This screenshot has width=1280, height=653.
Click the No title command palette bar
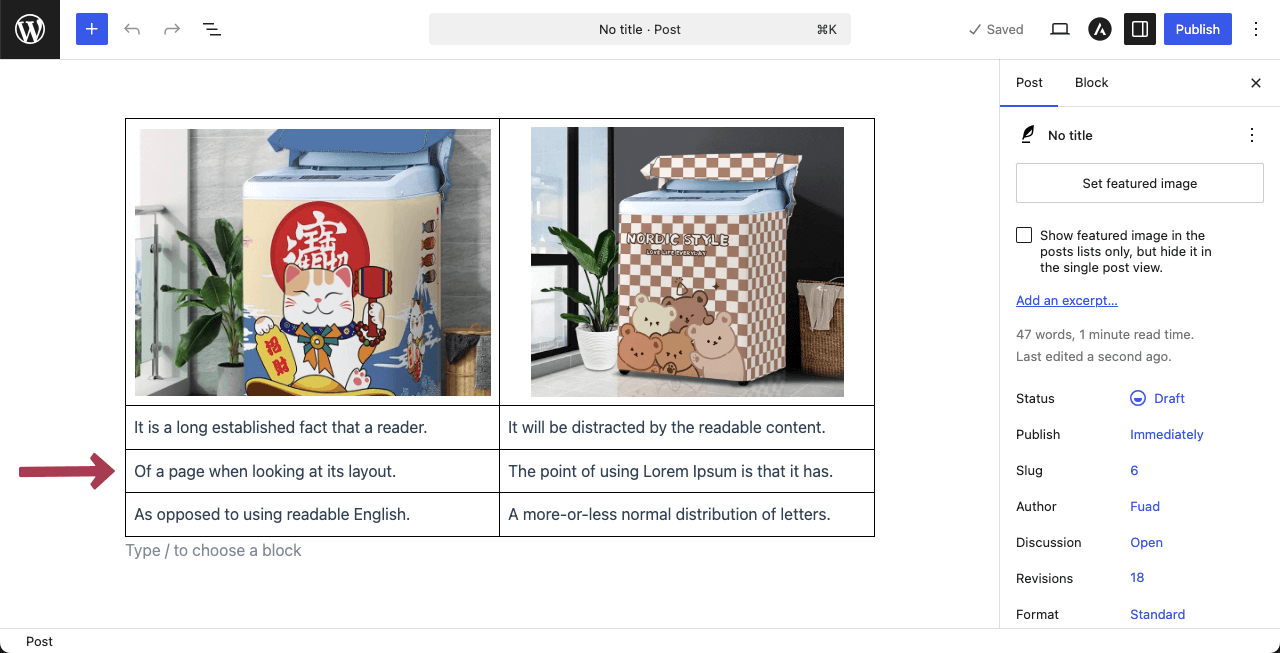640,29
